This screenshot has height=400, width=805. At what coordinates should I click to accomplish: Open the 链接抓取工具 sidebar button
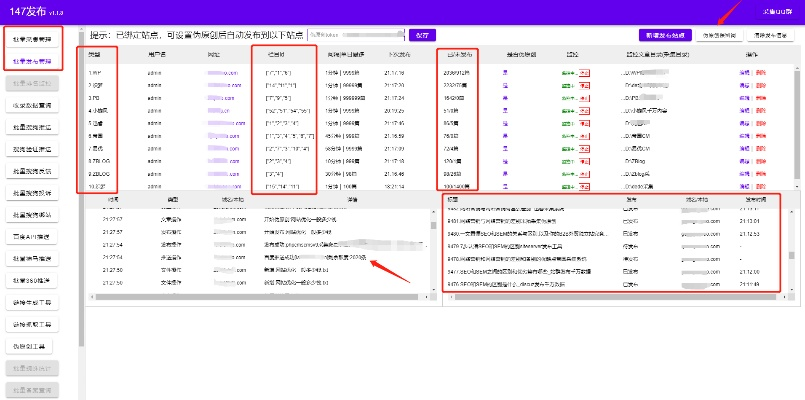pos(32,325)
